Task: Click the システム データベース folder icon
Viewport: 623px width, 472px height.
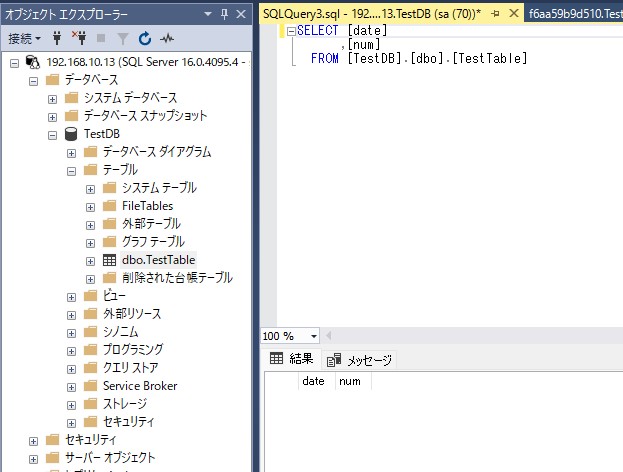Action: coord(72,97)
